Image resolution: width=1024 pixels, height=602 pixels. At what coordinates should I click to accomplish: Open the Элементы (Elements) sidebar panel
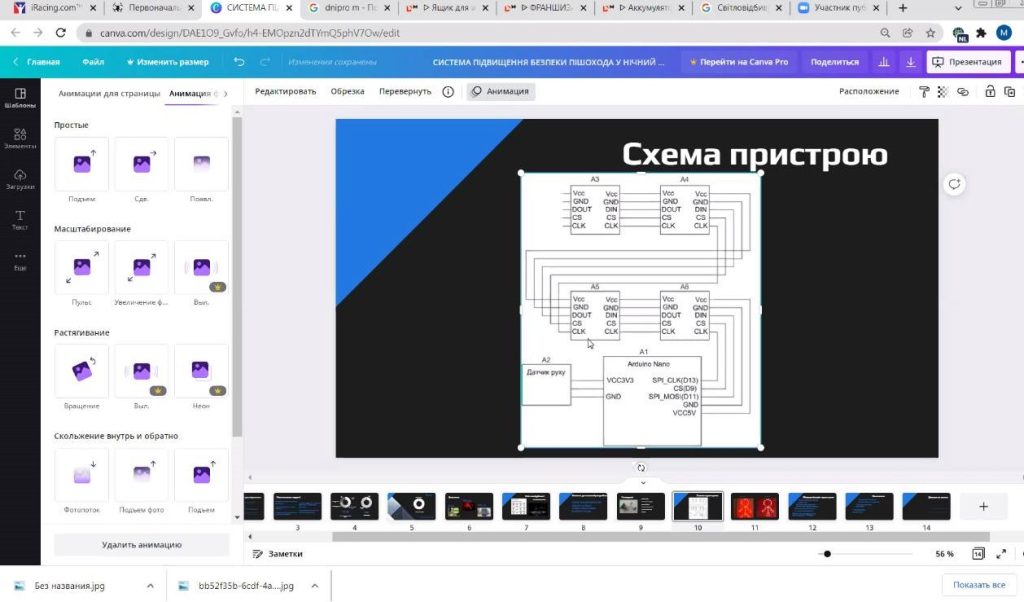[20, 138]
